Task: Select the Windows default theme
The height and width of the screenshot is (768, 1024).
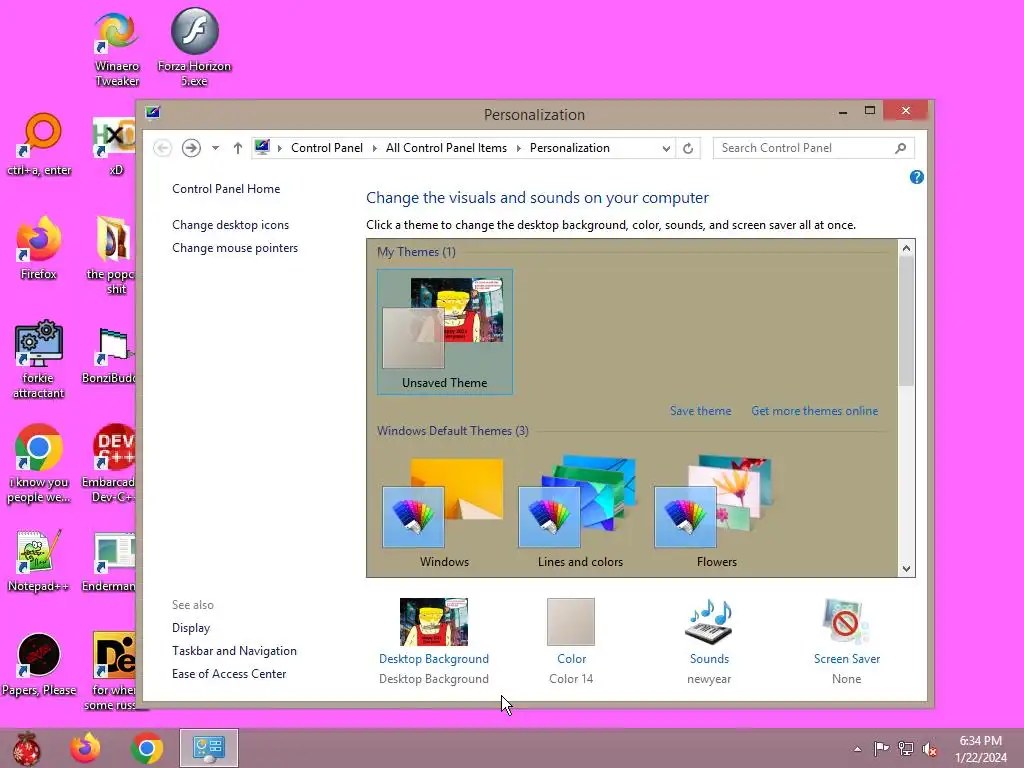Action: [x=445, y=513]
